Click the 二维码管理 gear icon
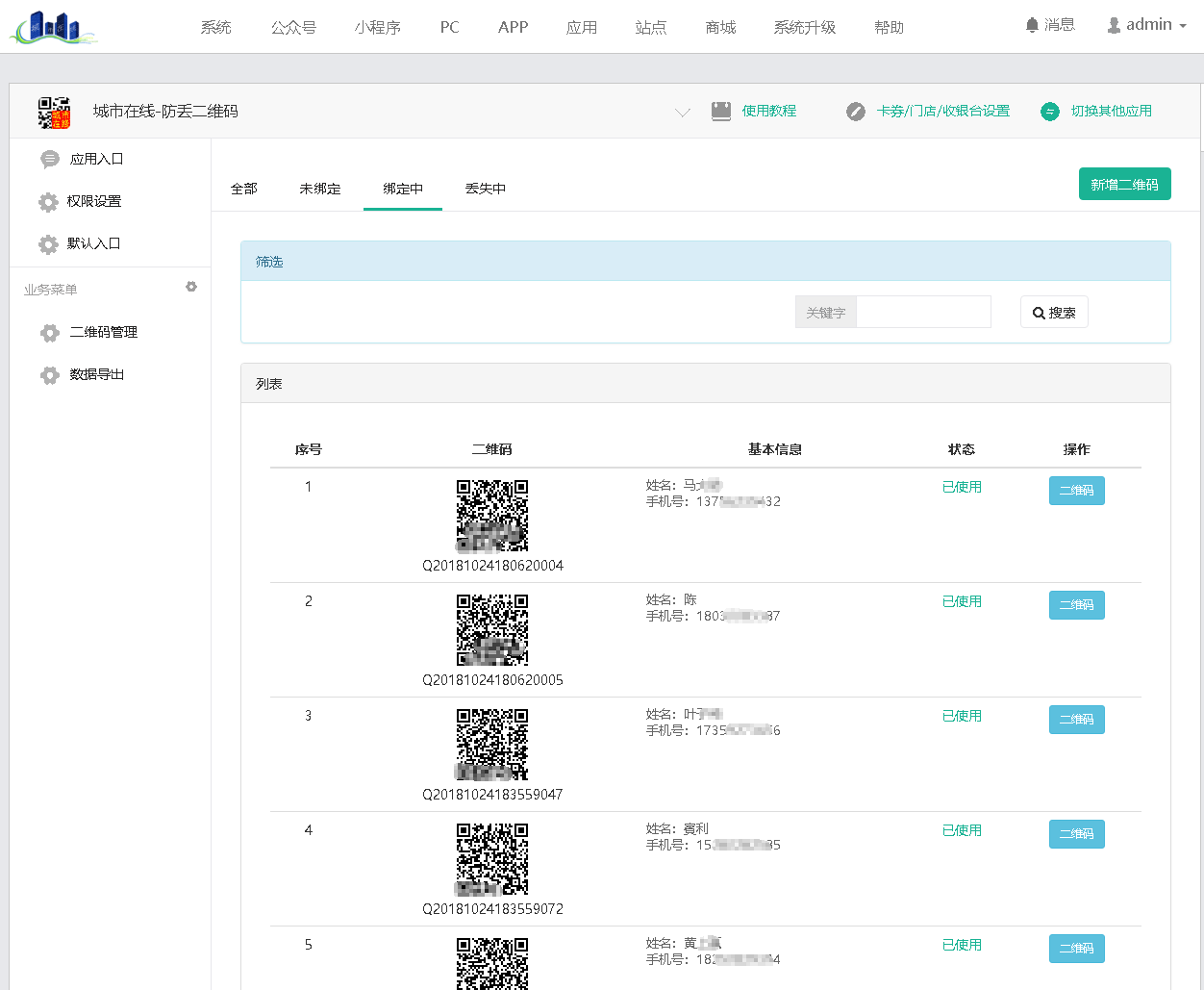Image resolution: width=1204 pixels, height=990 pixels. pyautogui.click(x=50, y=332)
